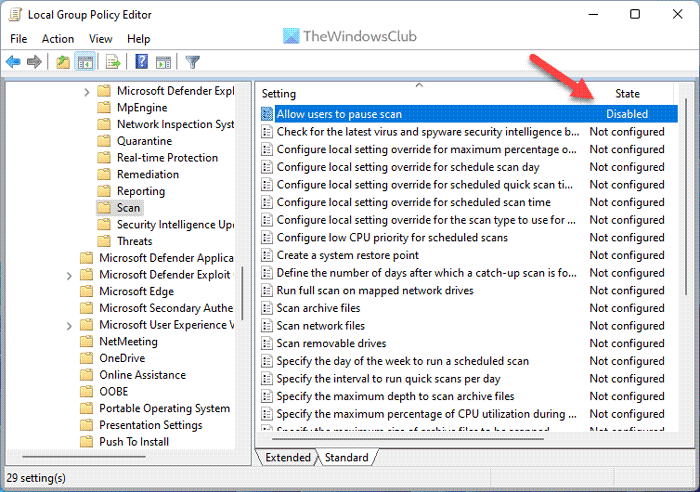Click the Forward arrow toolbar icon
This screenshot has height=492, width=700.
(x=34, y=62)
